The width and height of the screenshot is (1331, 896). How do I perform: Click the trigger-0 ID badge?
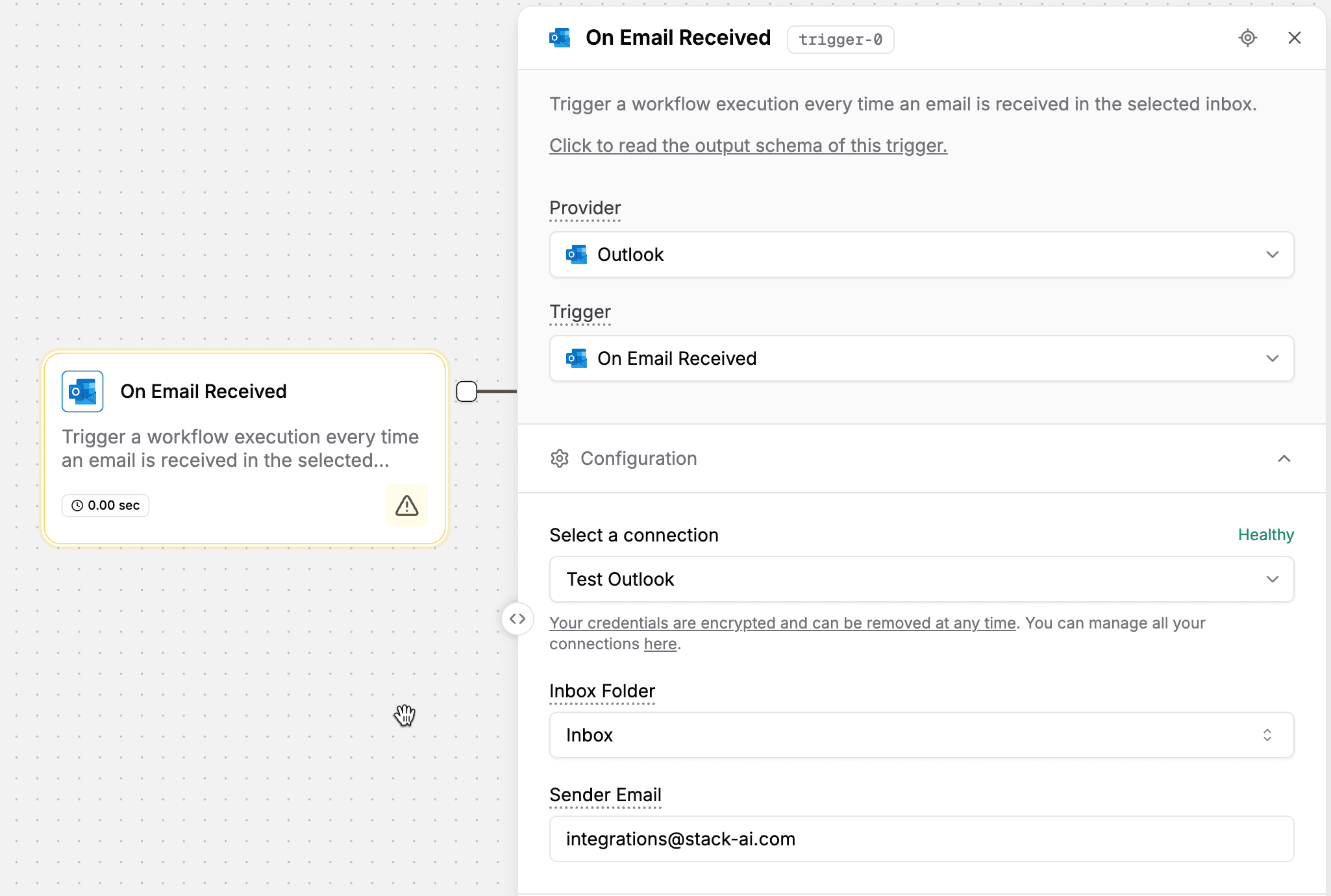(840, 39)
